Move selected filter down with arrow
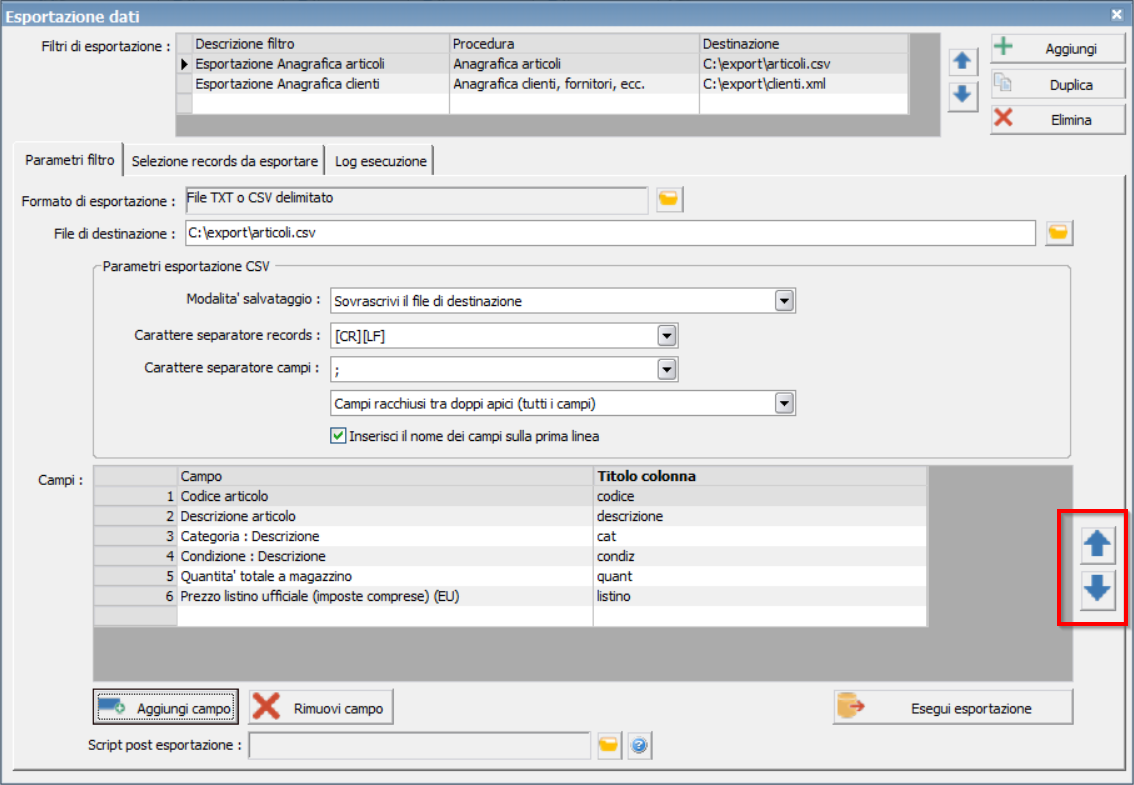 [963, 95]
